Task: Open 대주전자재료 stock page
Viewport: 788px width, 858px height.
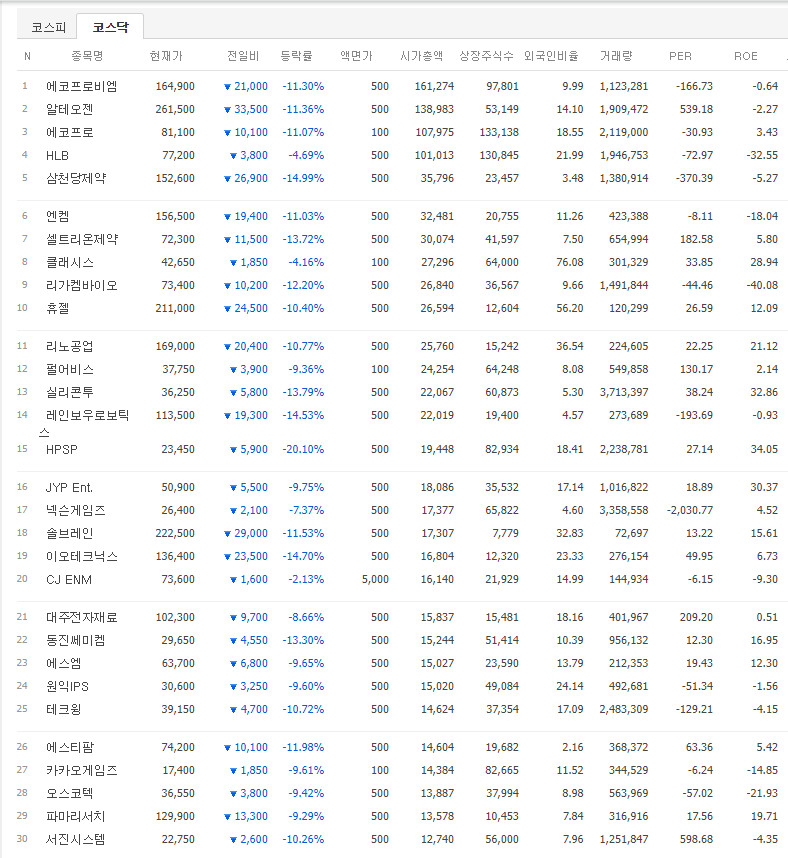Action: 82,618
